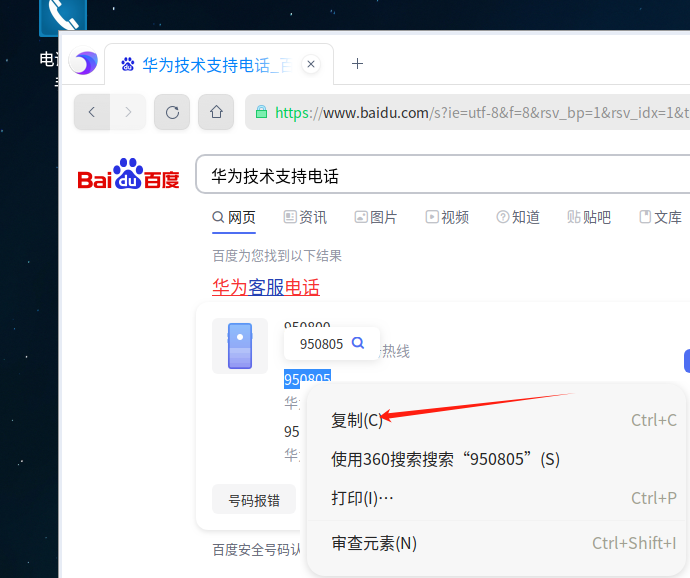Switch to 贴吧 search tab
The height and width of the screenshot is (578, 690).
(x=589, y=217)
